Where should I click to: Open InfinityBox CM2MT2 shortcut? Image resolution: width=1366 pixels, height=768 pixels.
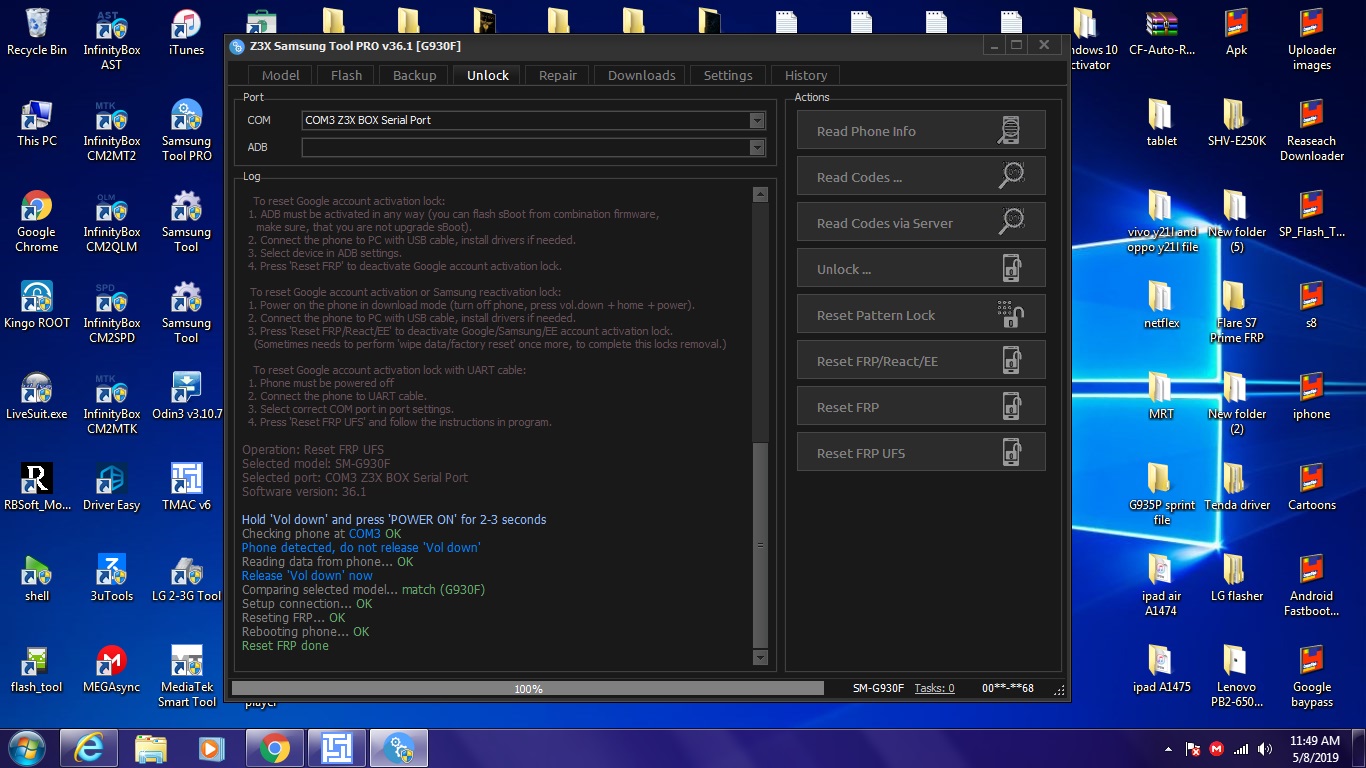112,131
